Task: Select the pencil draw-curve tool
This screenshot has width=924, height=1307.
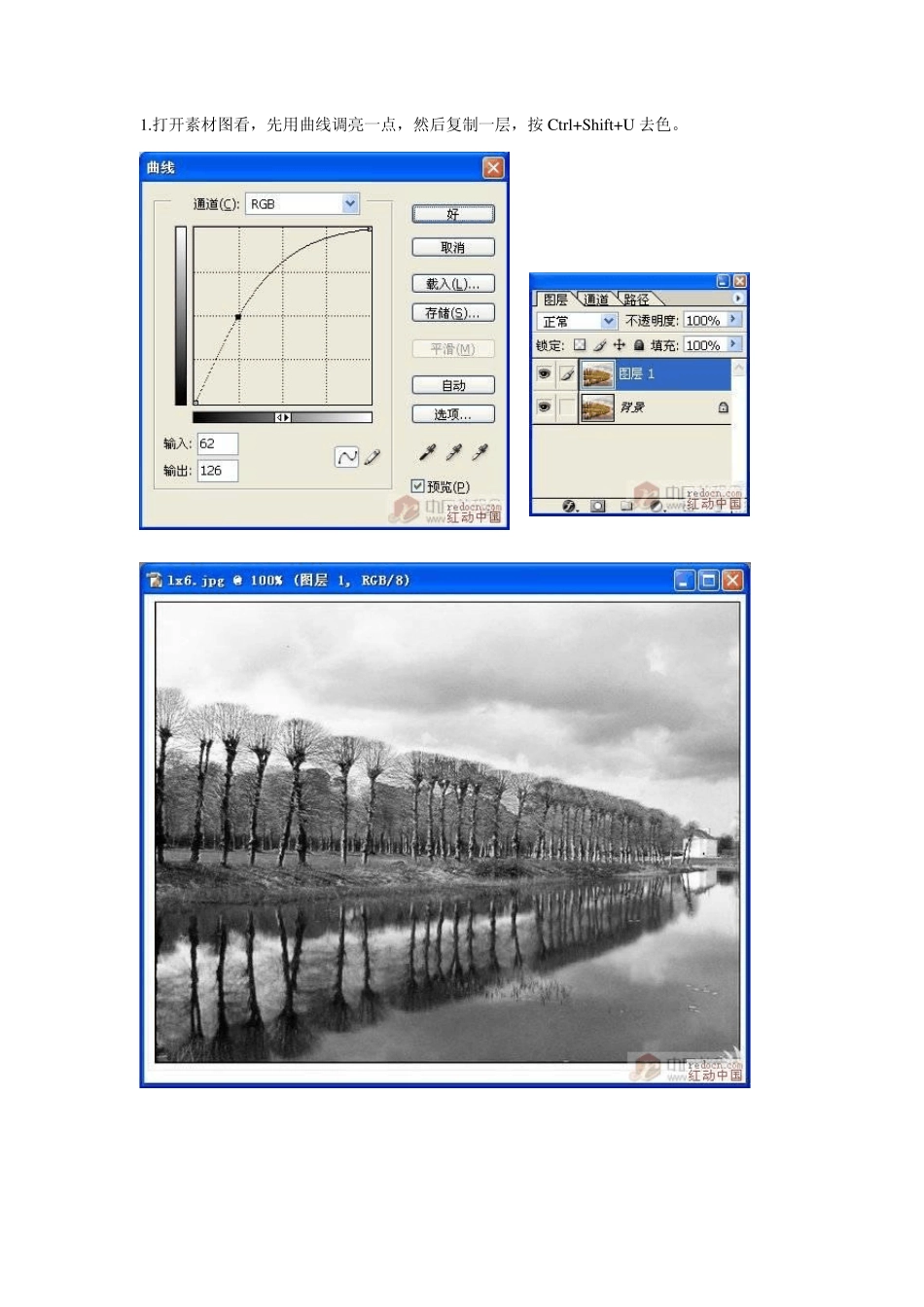Action: (372, 457)
